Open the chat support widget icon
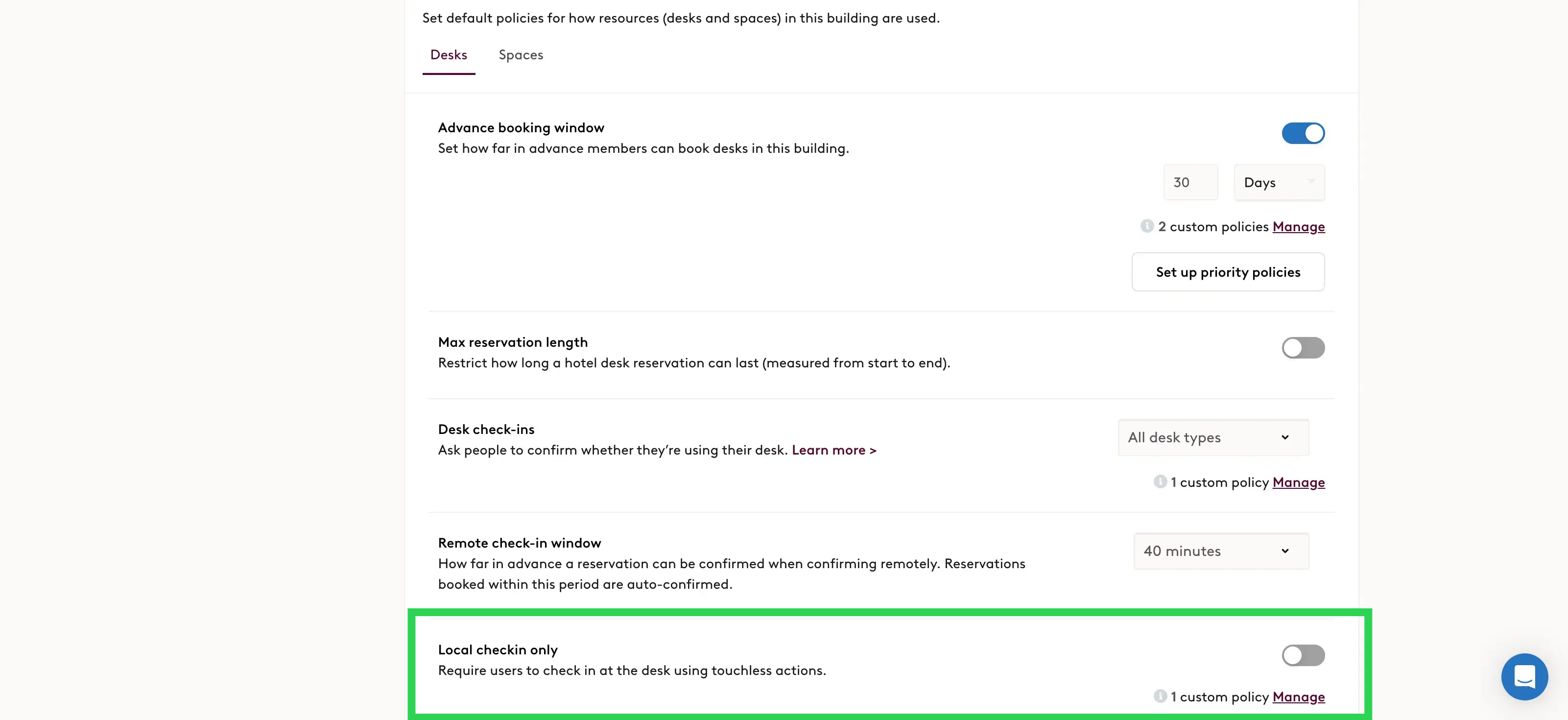 (x=1524, y=676)
